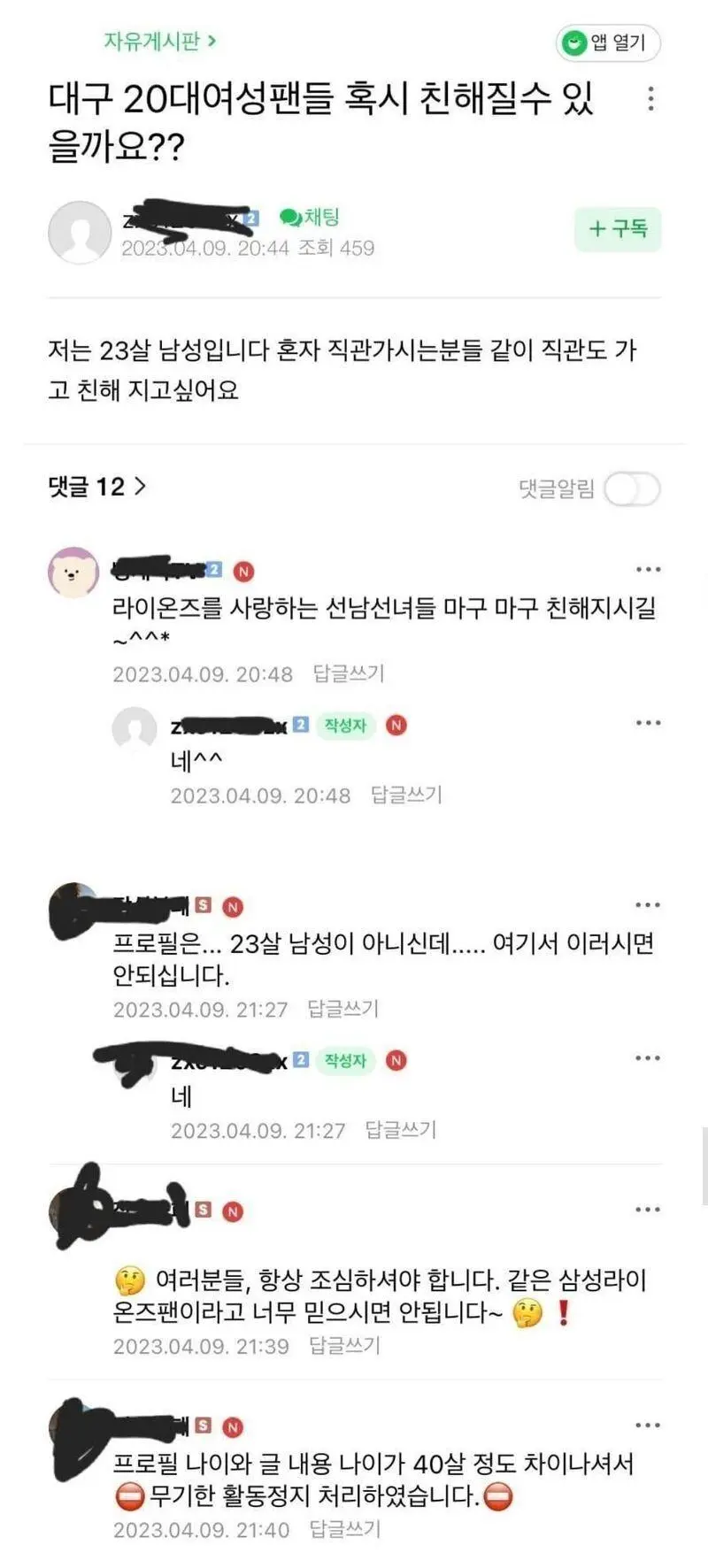Open options for the 21:27 프로필은 comment
The image size is (708, 1568).
(648, 904)
